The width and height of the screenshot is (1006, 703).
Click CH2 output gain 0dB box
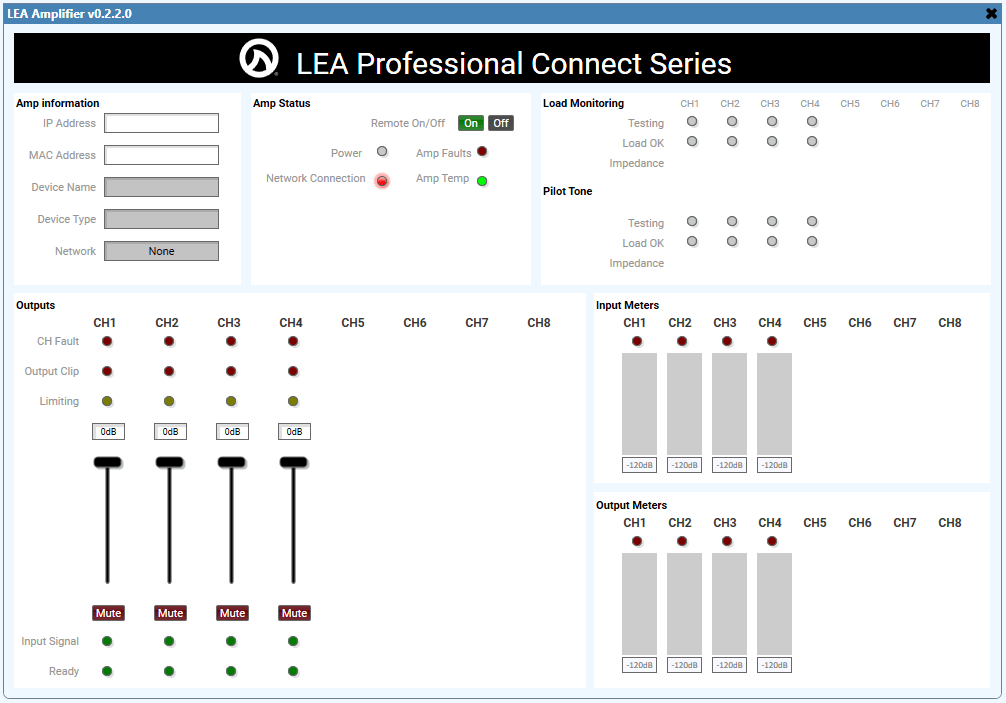[x=171, y=432]
